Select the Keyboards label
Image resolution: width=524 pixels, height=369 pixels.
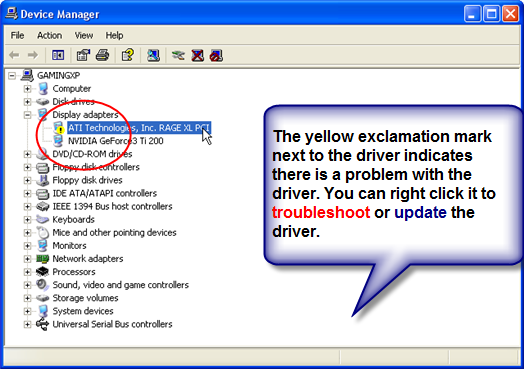[x=74, y=219]
